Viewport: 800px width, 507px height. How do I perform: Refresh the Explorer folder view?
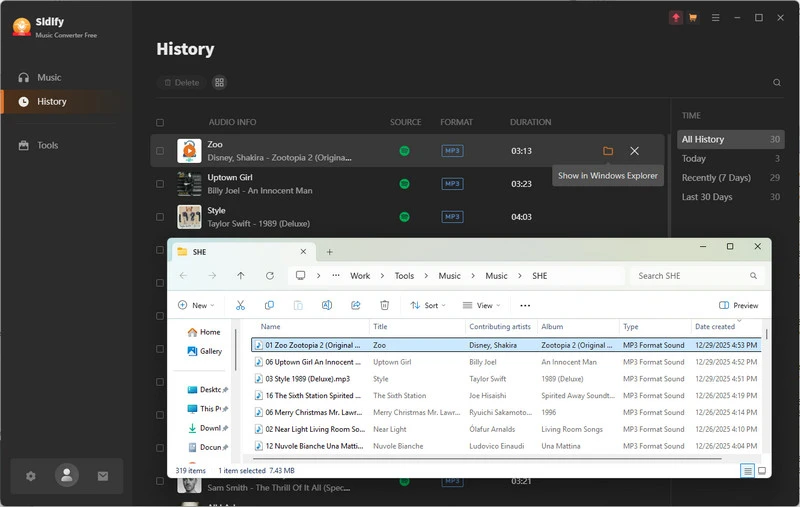tap(269, 275)
